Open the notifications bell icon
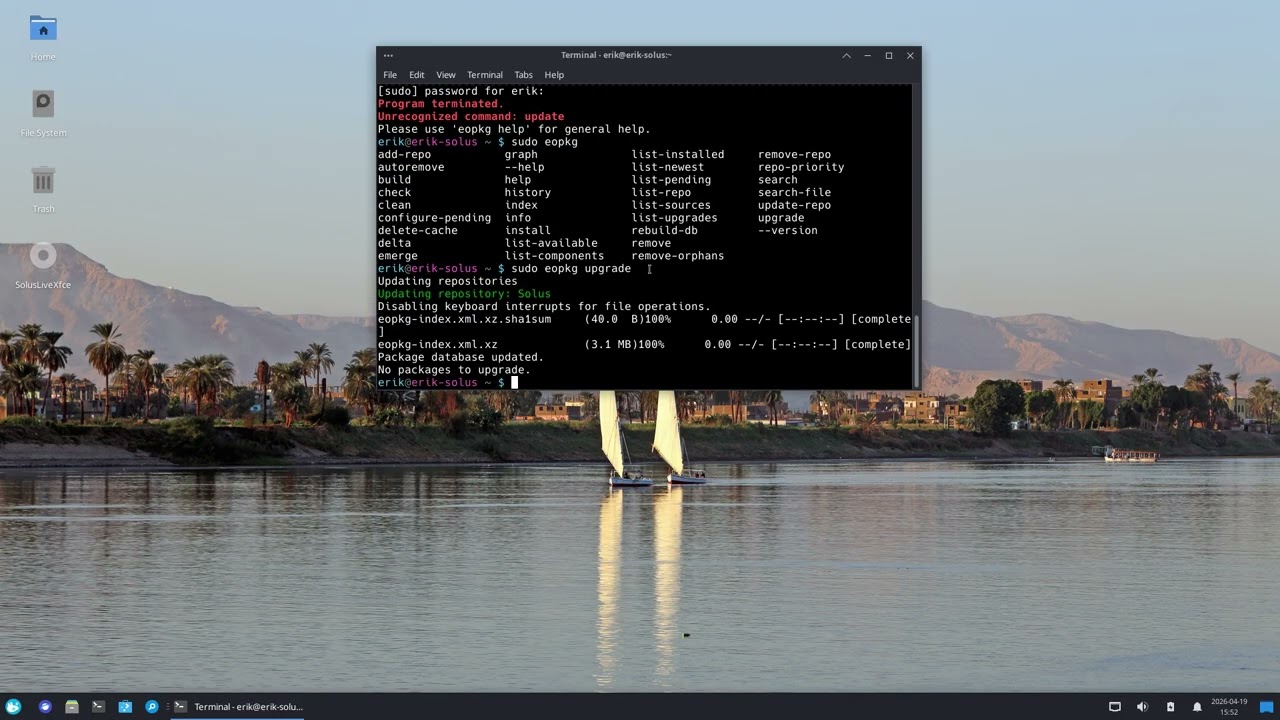Image resolution: width=1280 pixels, height=720 pixels. [1197, 706]
